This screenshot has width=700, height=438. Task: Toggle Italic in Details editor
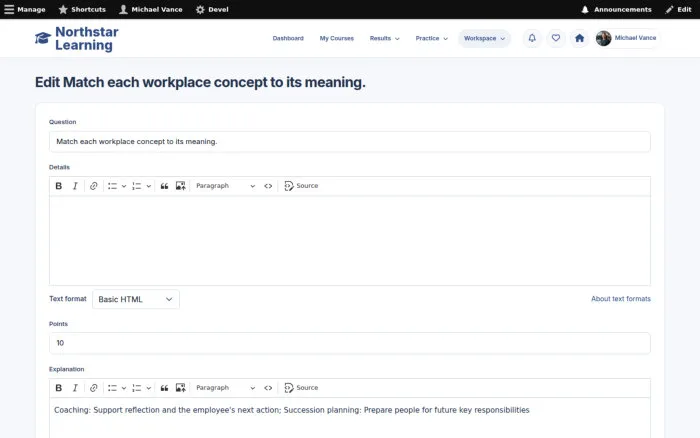tap(75, 186)
